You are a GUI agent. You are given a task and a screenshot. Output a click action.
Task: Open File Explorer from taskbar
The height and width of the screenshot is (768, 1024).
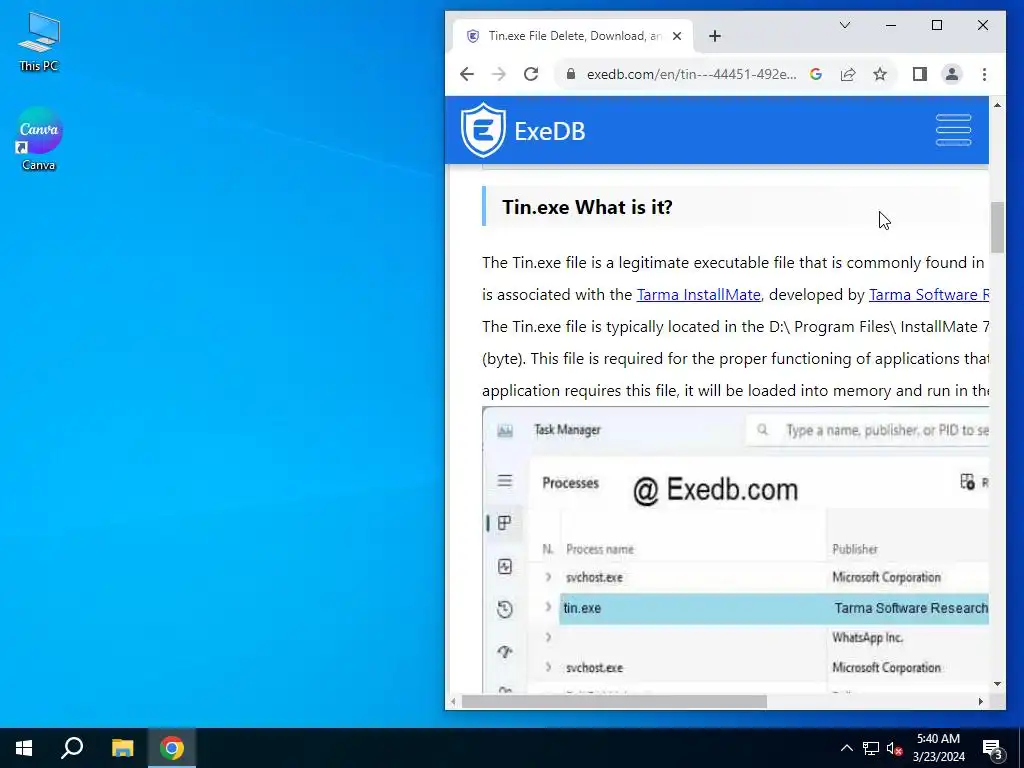pos(122,748)
